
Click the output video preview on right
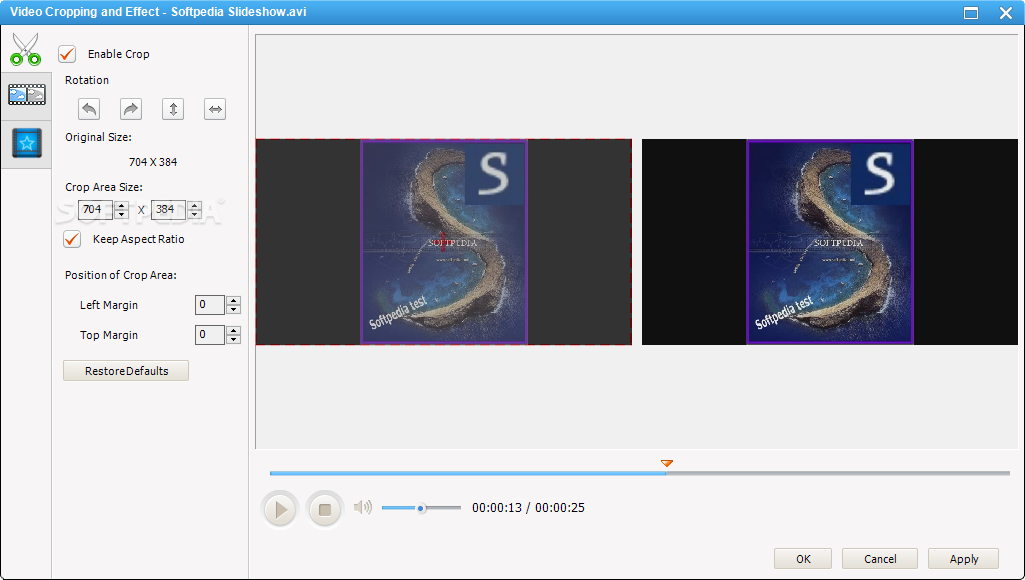(x=830, y=242)
